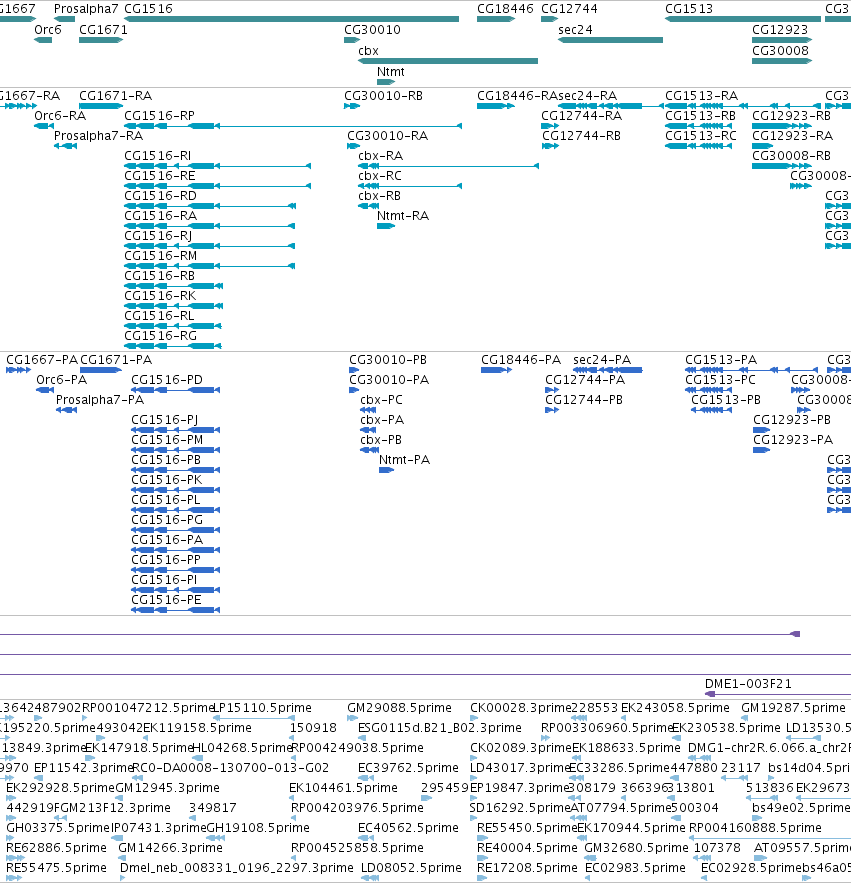Click the Prosalpha7 gene label
This screenshot has width=851, height=883.
point(86,9)
